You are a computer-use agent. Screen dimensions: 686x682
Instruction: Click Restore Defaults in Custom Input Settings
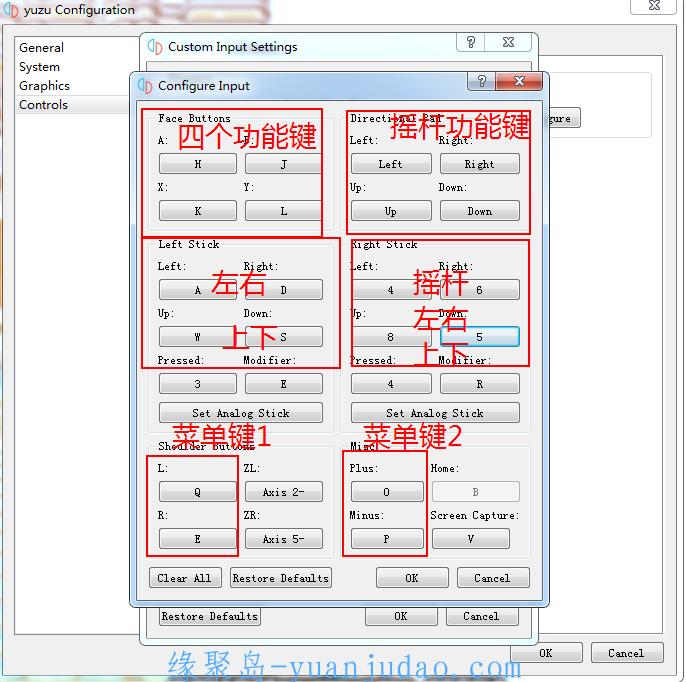[x=210, y=616]
